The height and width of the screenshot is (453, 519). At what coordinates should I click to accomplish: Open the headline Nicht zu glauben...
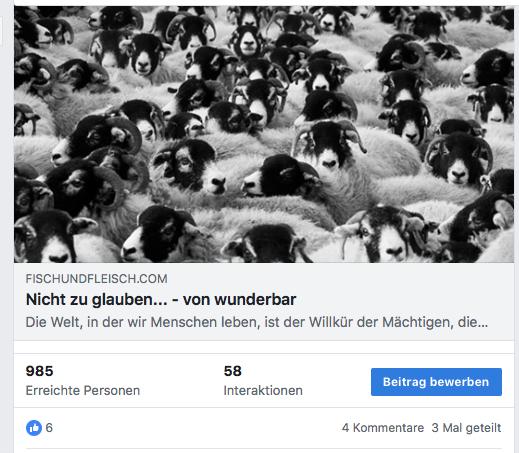pyautogui.click(x=161, y=299)
